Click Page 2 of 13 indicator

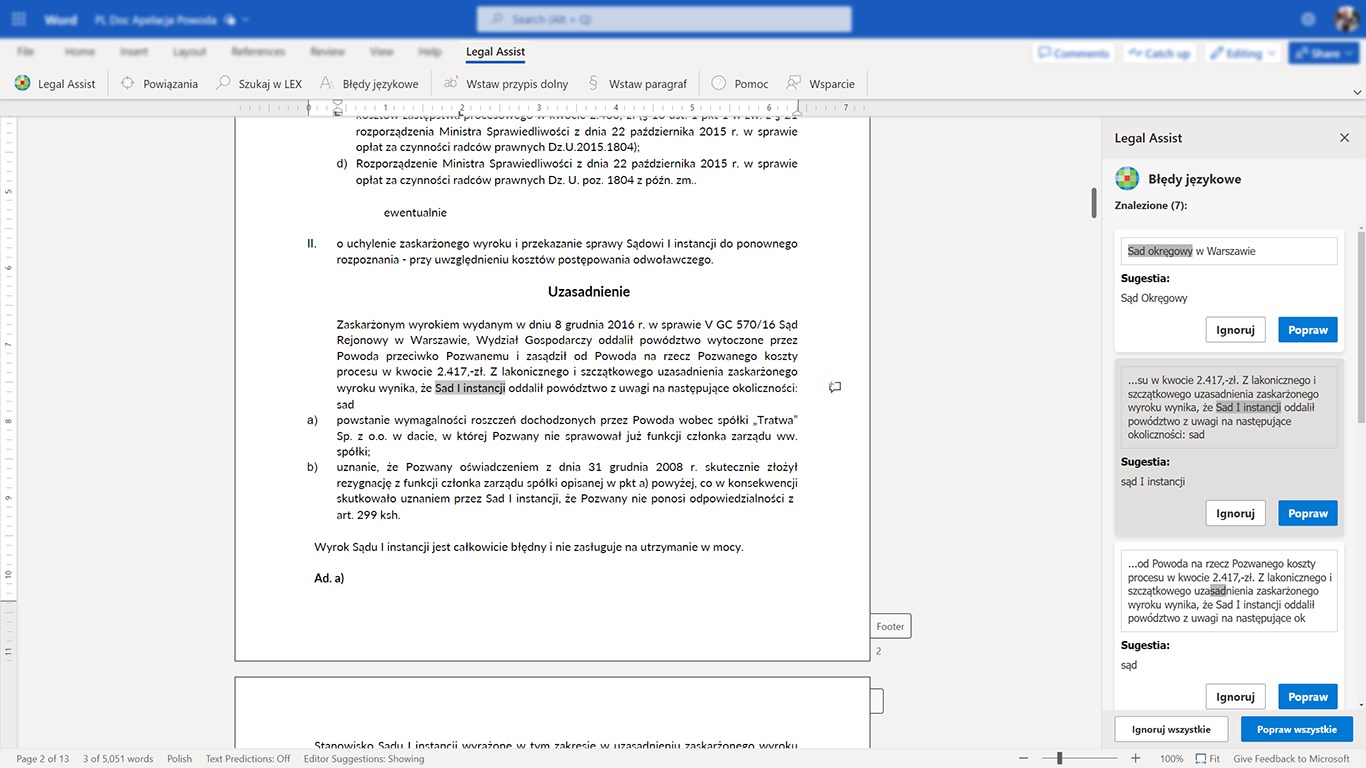[x=43, y=759]
